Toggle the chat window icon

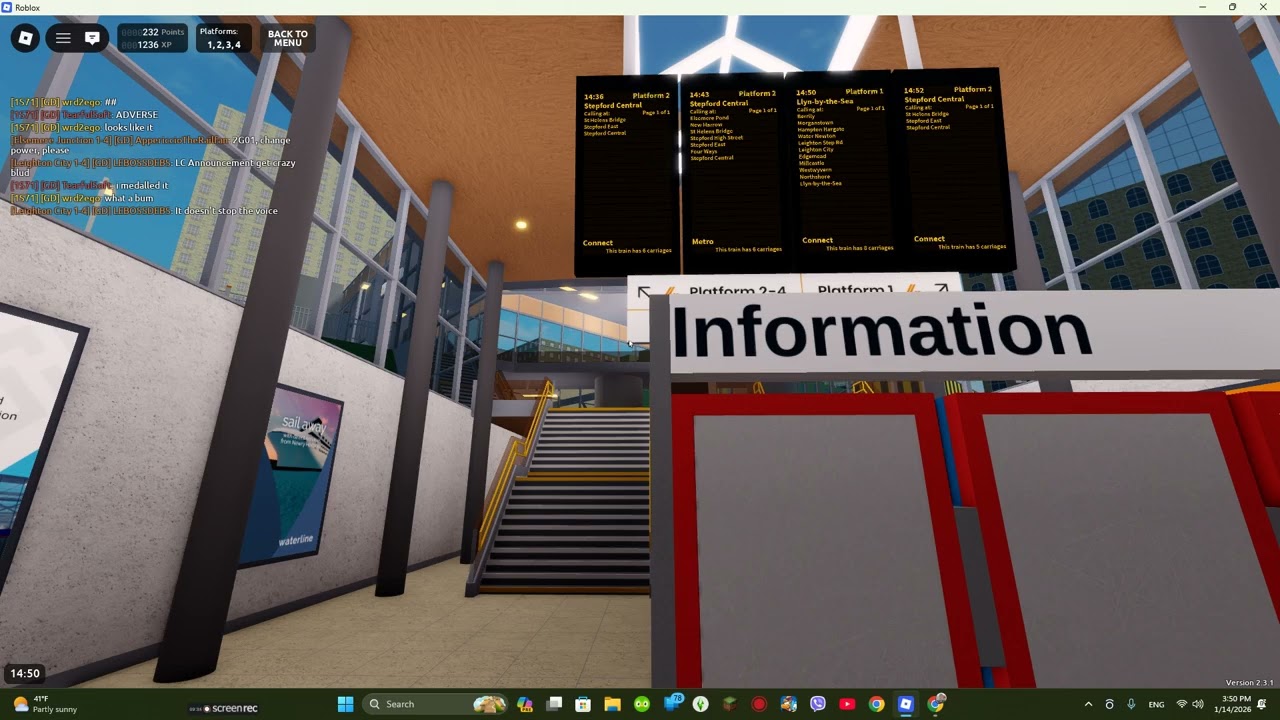pos(92,38)
